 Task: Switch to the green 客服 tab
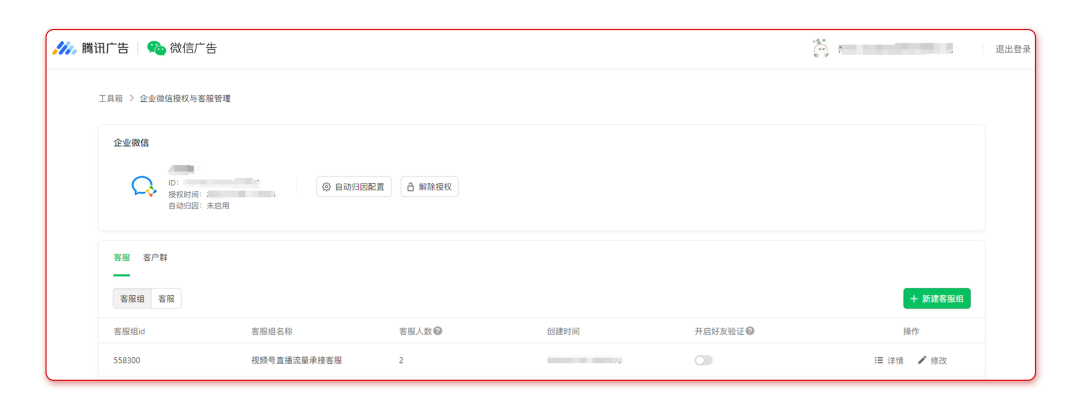(x=121, y=258)
